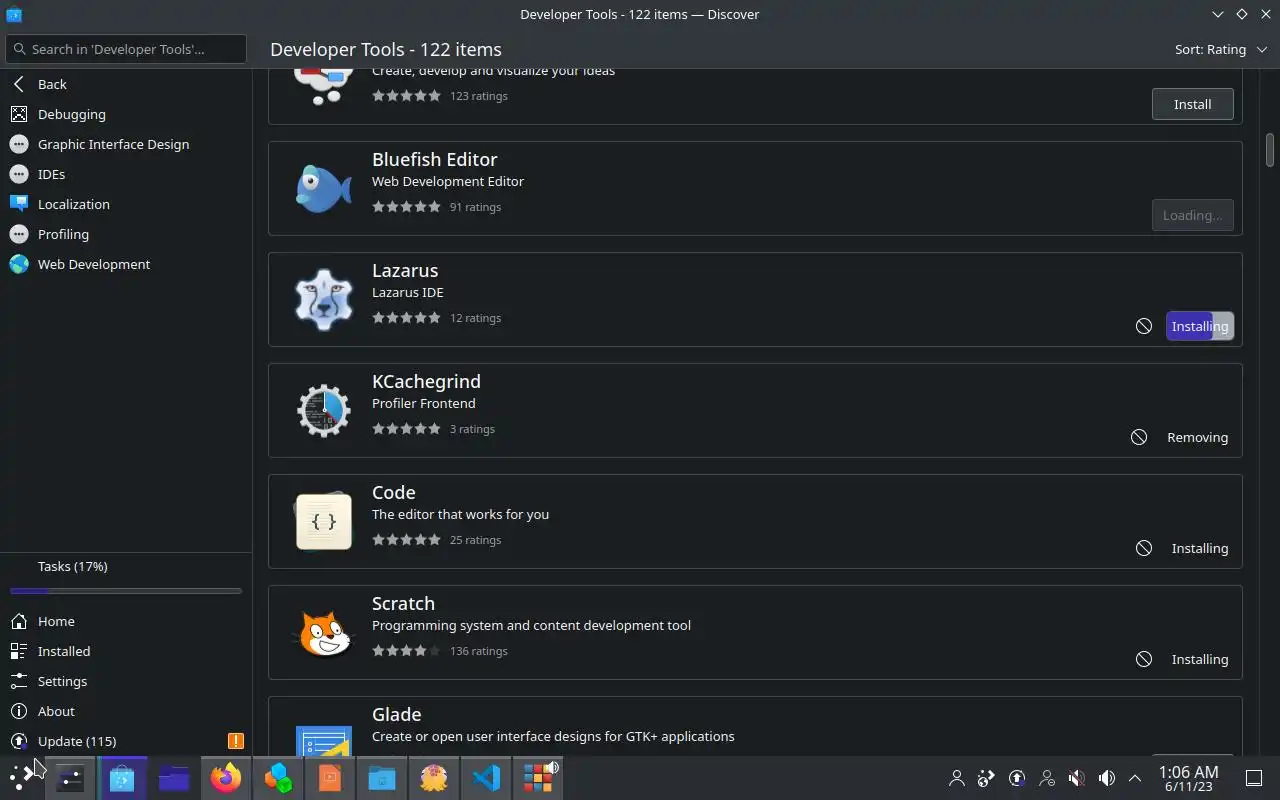
Task: Open the Sort: Rating dropdown
Action: [1221, 49]
